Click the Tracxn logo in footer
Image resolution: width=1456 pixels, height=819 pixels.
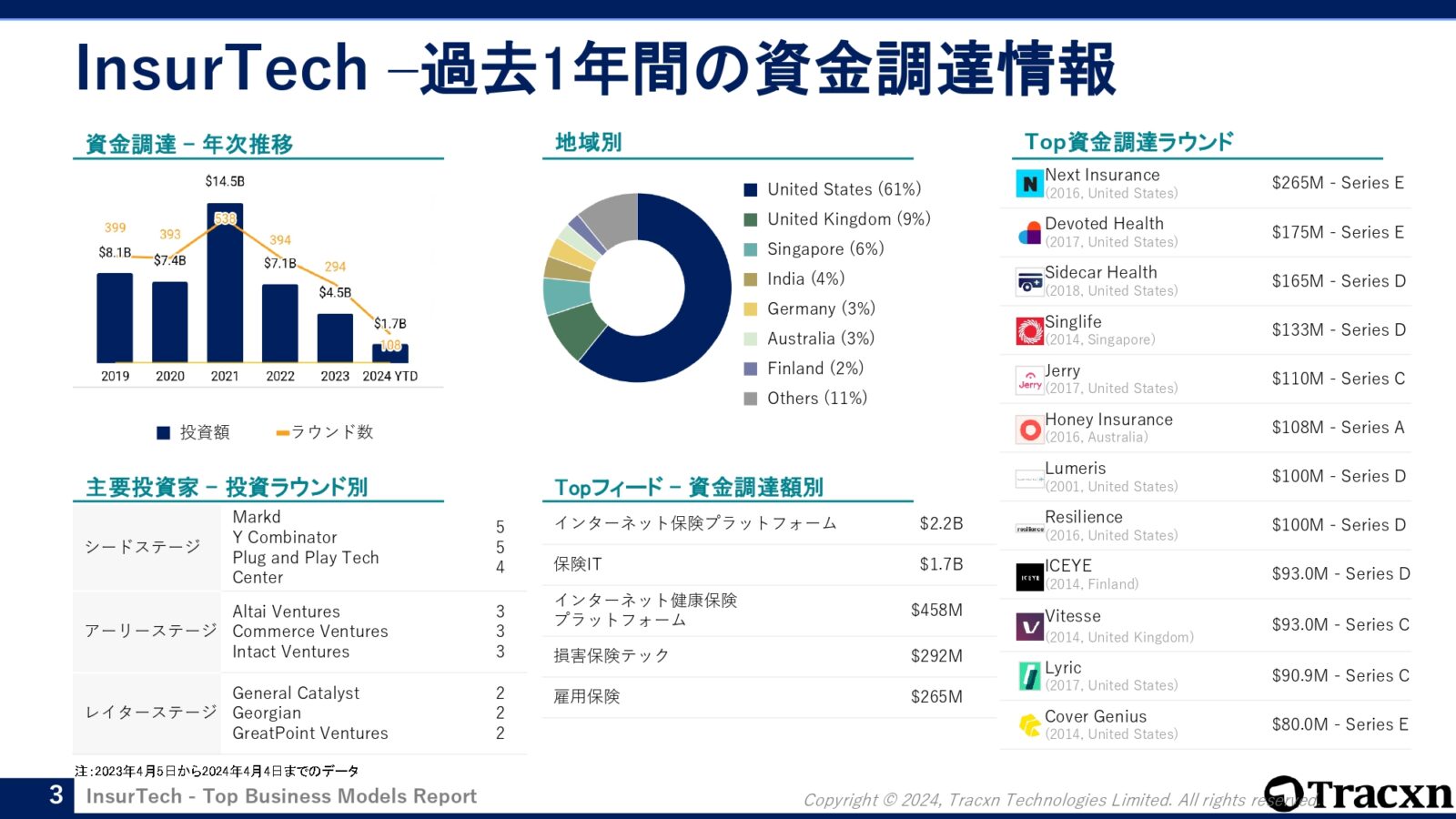point(1360,794)
